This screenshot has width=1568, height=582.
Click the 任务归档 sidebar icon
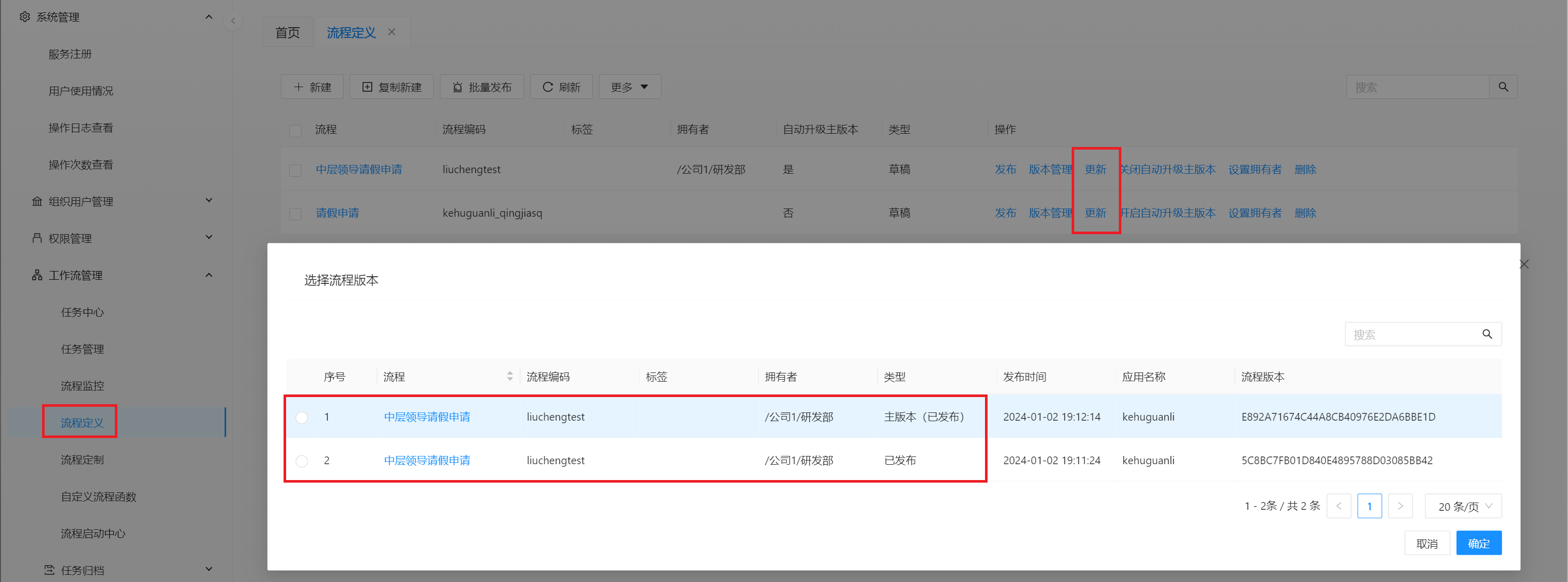pyautogui.click(x=49, y=570)
